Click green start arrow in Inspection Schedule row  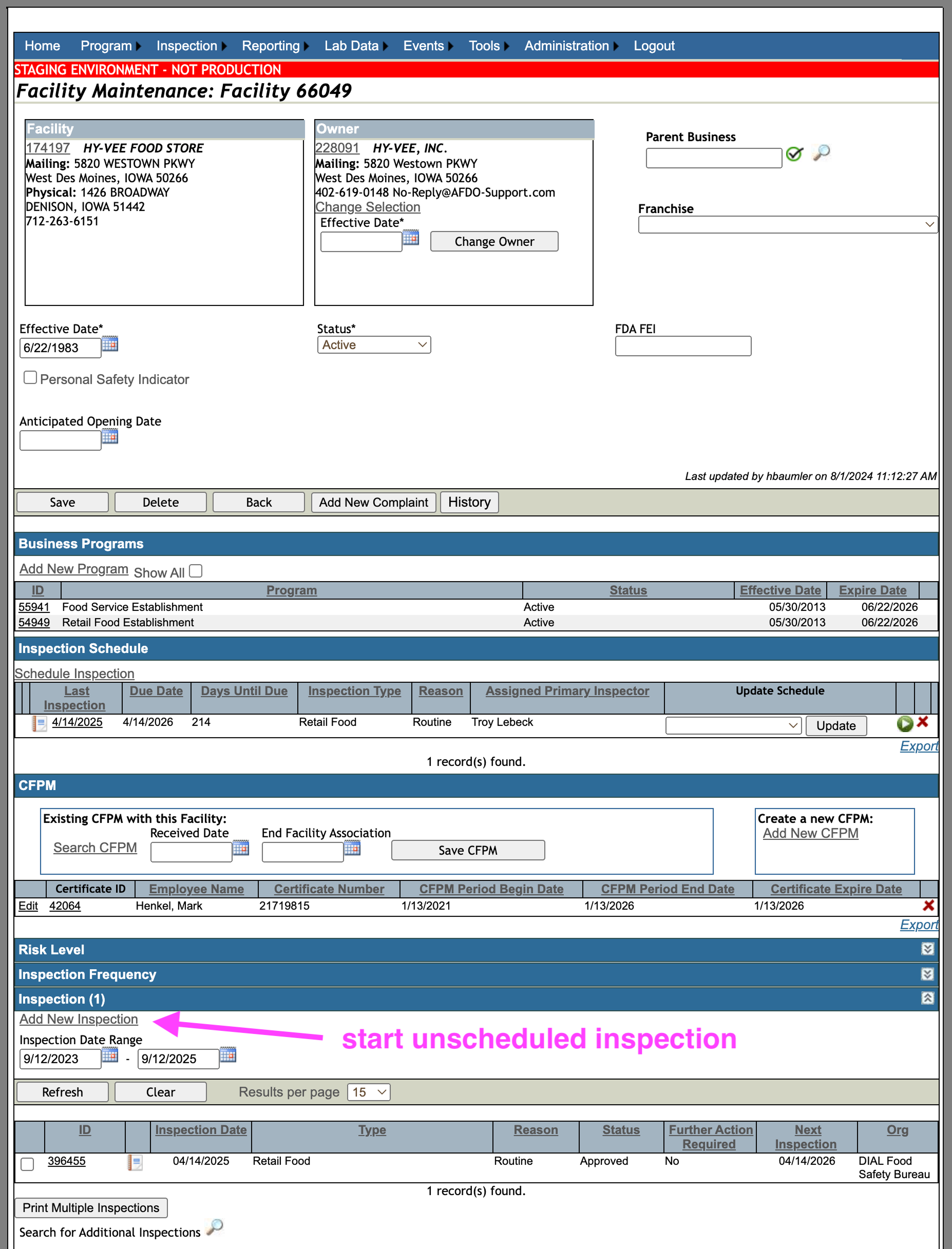tap(905, 723)
